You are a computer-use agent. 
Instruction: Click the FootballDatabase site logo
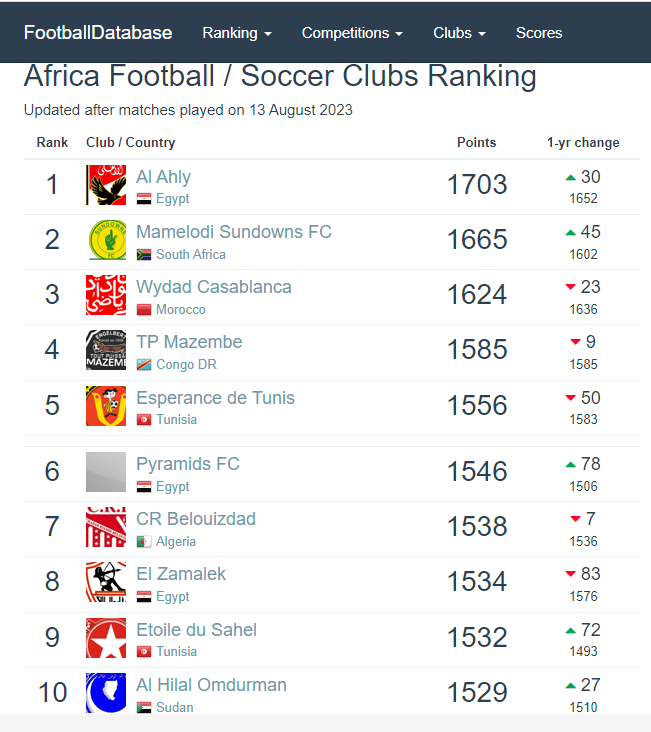point(98,33)
